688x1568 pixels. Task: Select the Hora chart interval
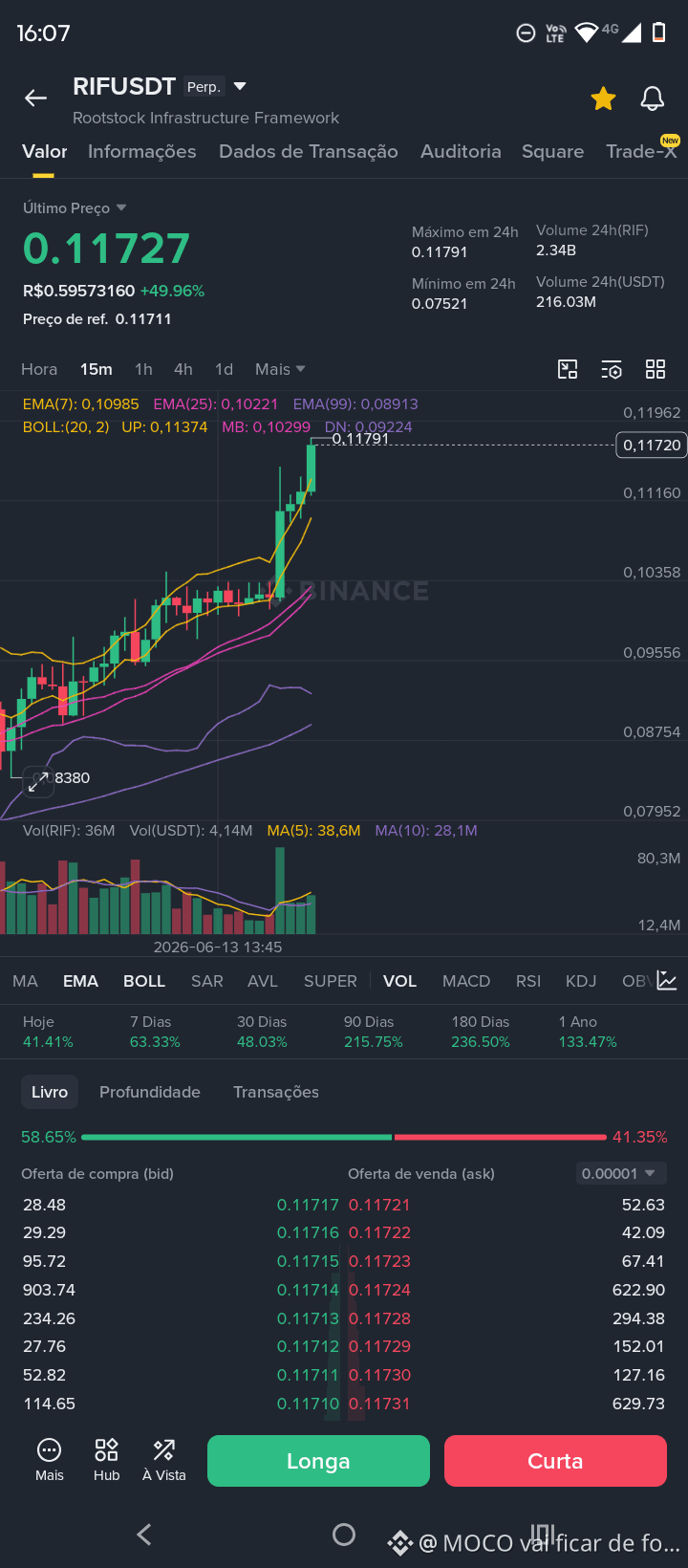[39, 369]
